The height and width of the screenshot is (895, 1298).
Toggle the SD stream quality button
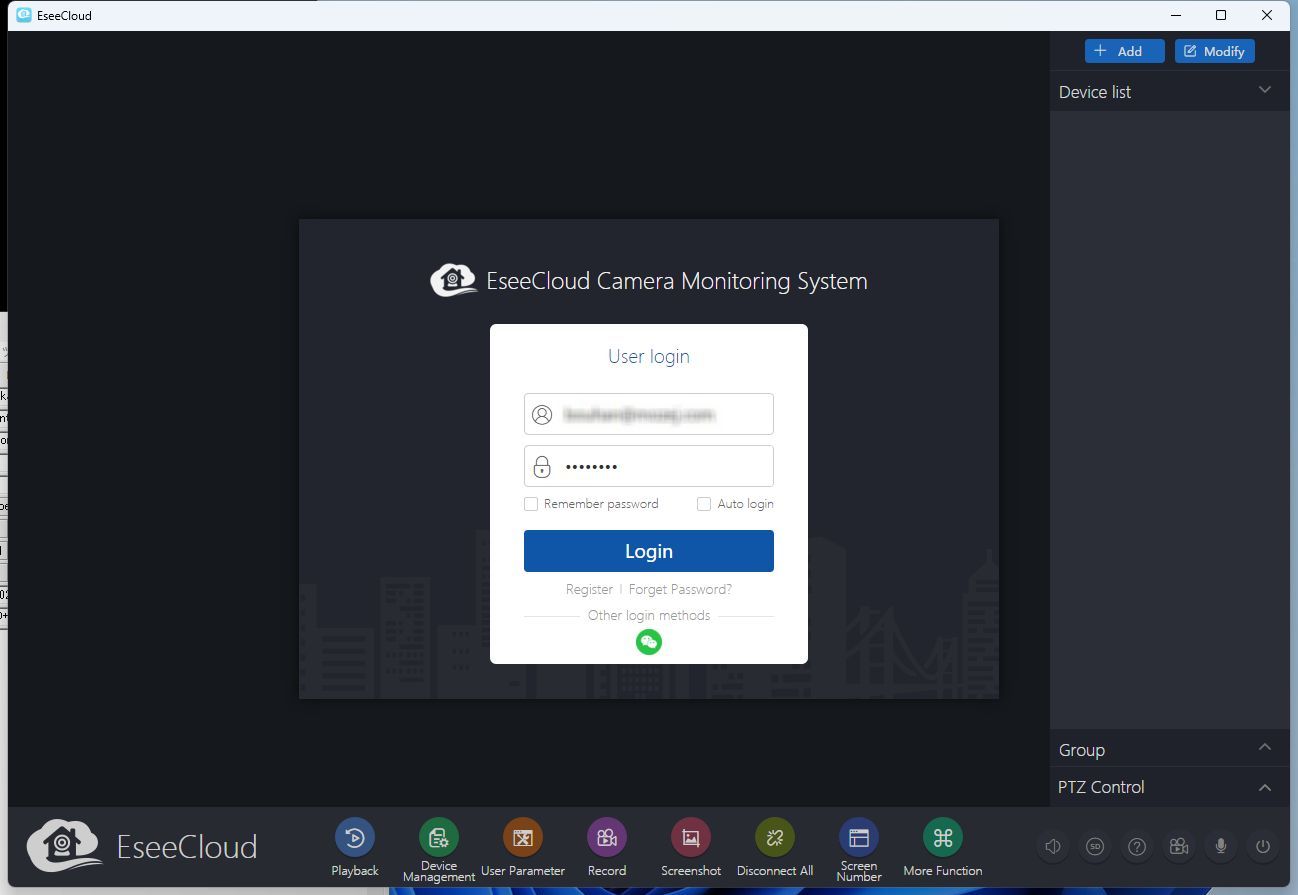pyautogui.click(x=1095, y=847)
